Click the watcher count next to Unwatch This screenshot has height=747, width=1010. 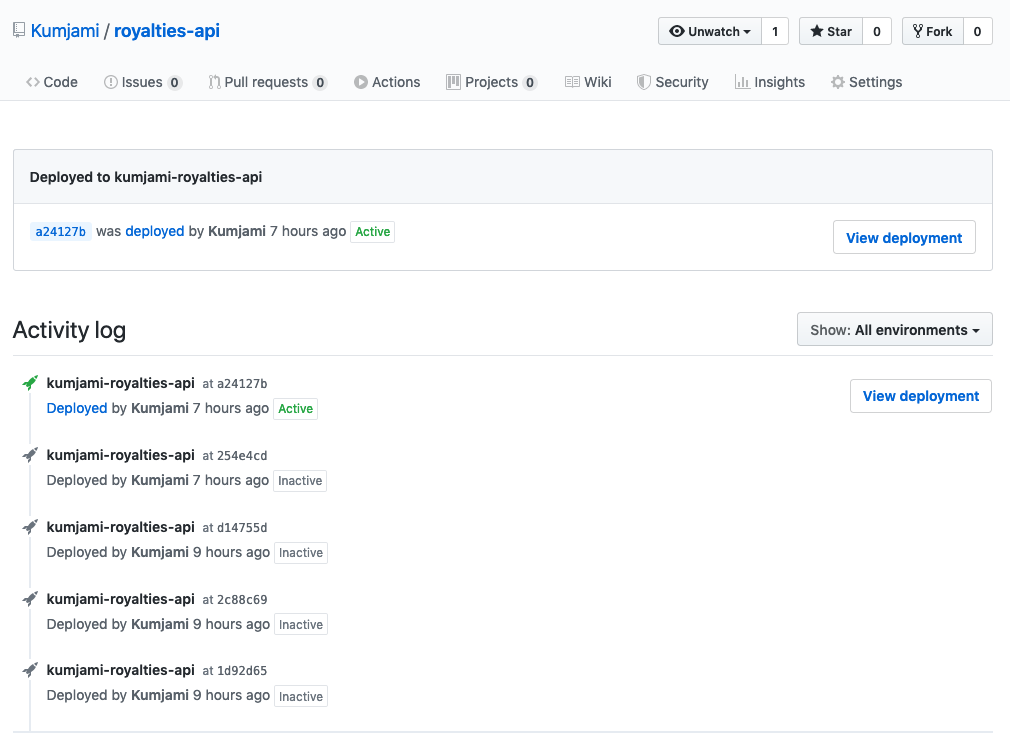click(x=774, y=31)
